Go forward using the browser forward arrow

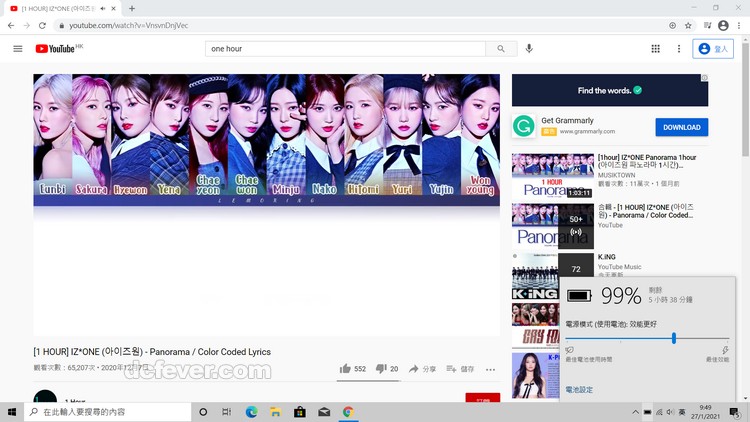(27, 25)
